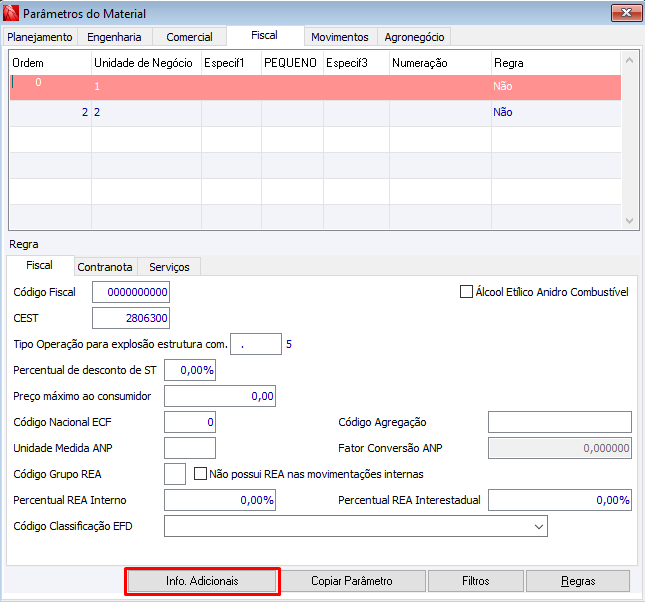Click the Percentual de desconto de ST field
Image resolution: width=645 pixels, height=602 pixels.
(x=190, y=370)
